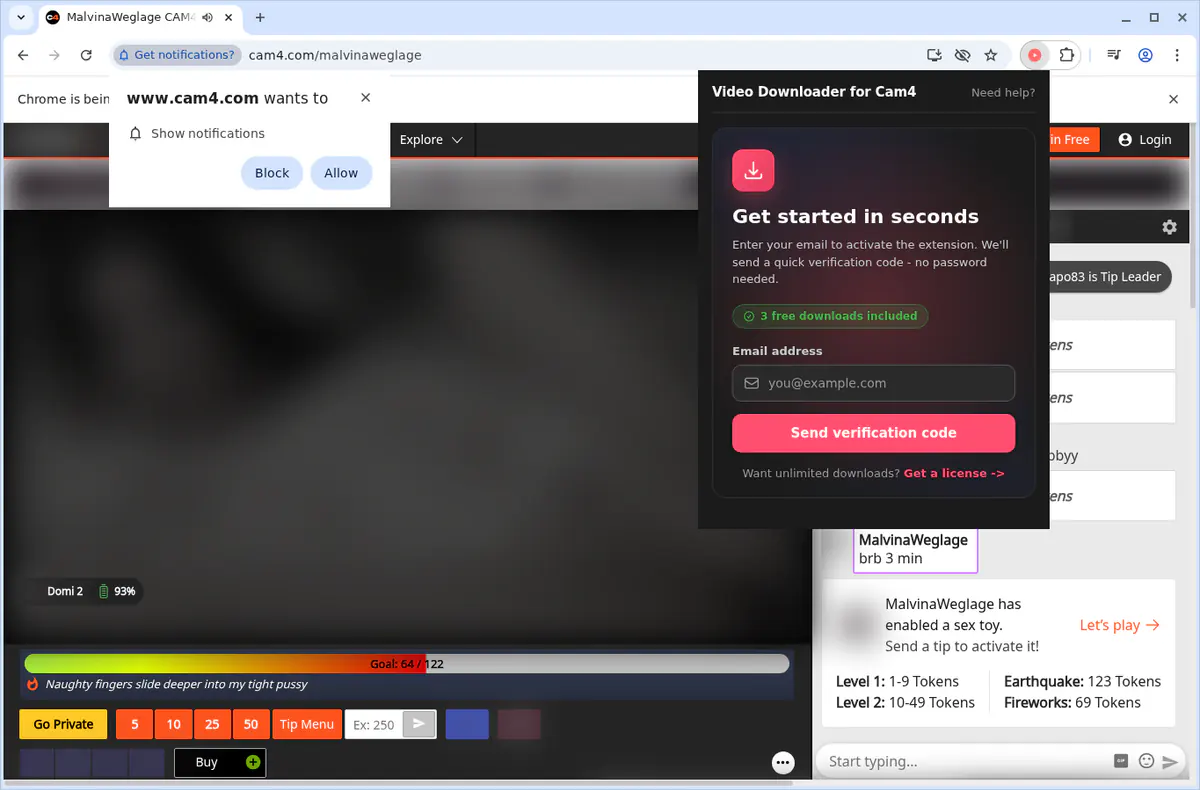Dismiss the Chrome infobar

pos(1174,99)
